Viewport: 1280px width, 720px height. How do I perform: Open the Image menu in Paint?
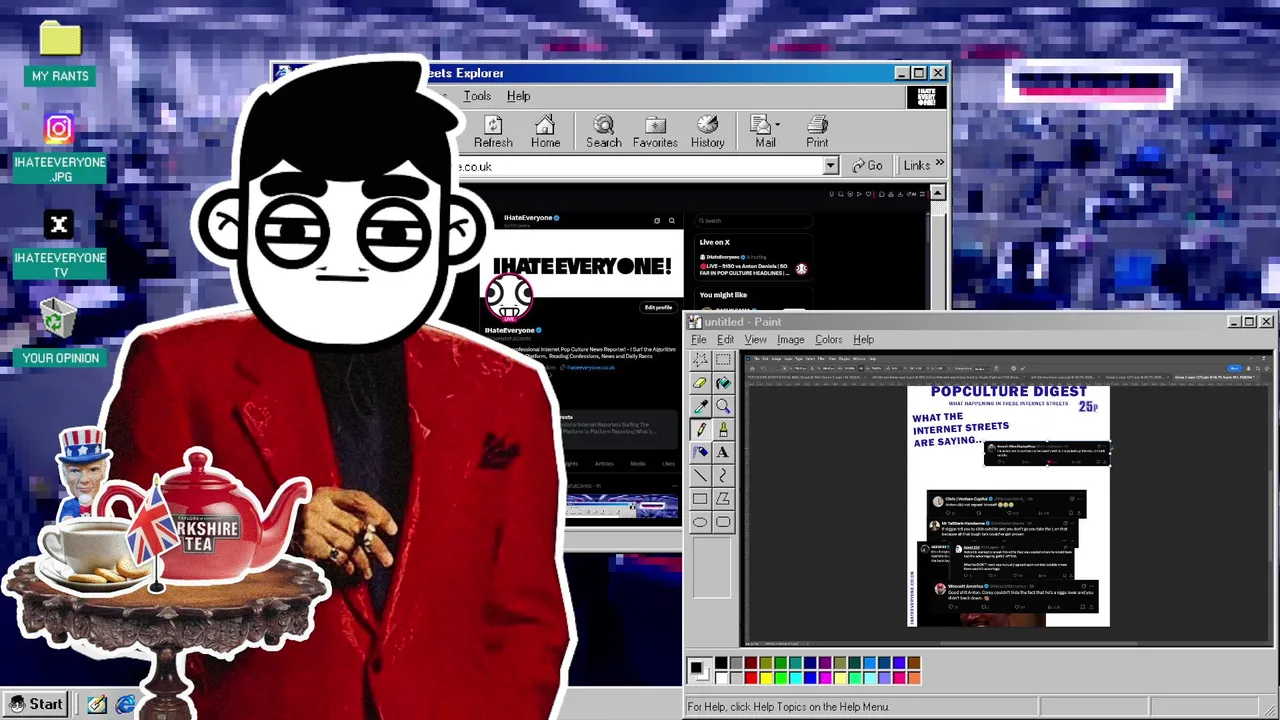790,340
